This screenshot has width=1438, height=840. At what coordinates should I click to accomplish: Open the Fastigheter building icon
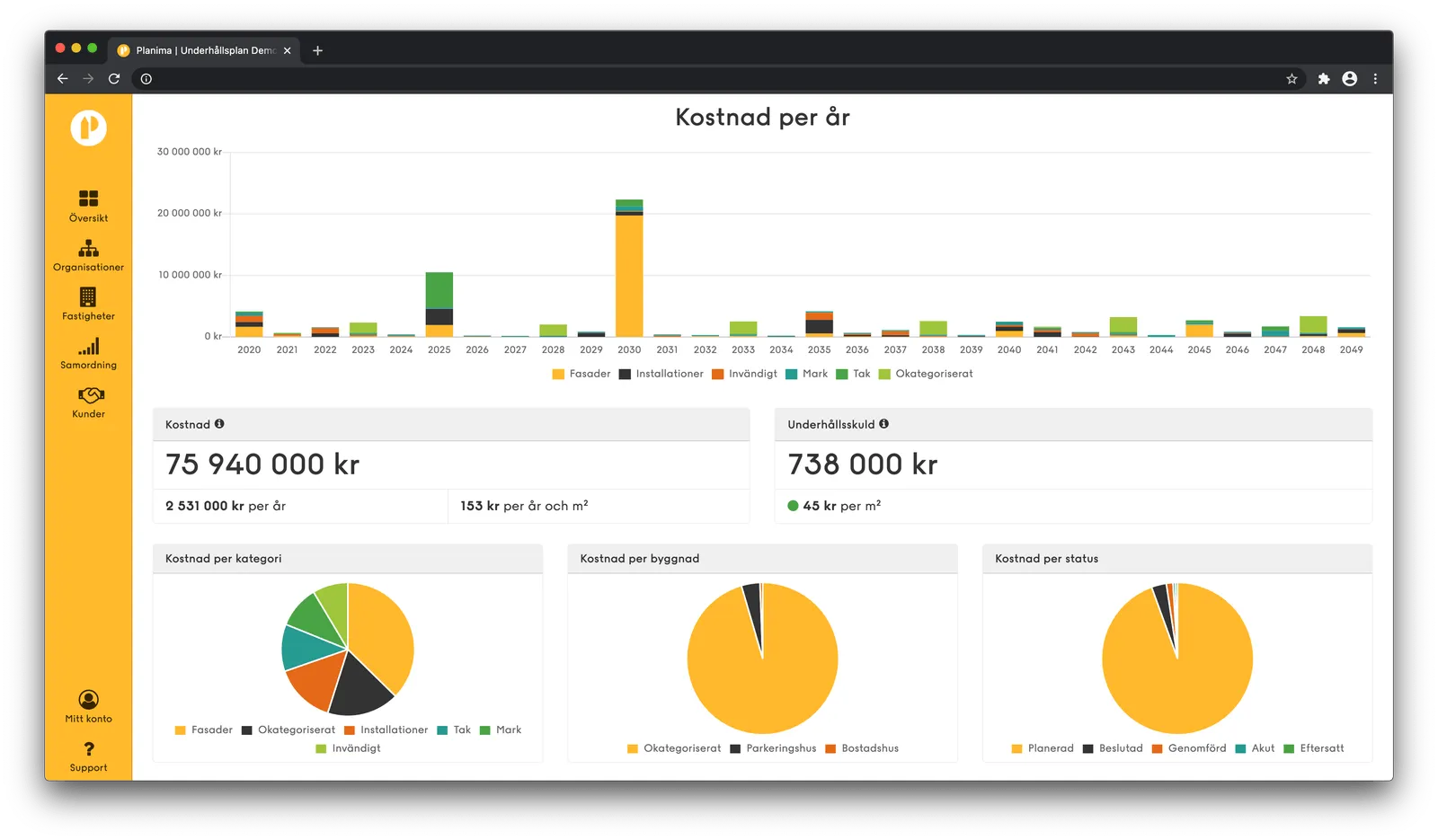[x=88, y=296]
